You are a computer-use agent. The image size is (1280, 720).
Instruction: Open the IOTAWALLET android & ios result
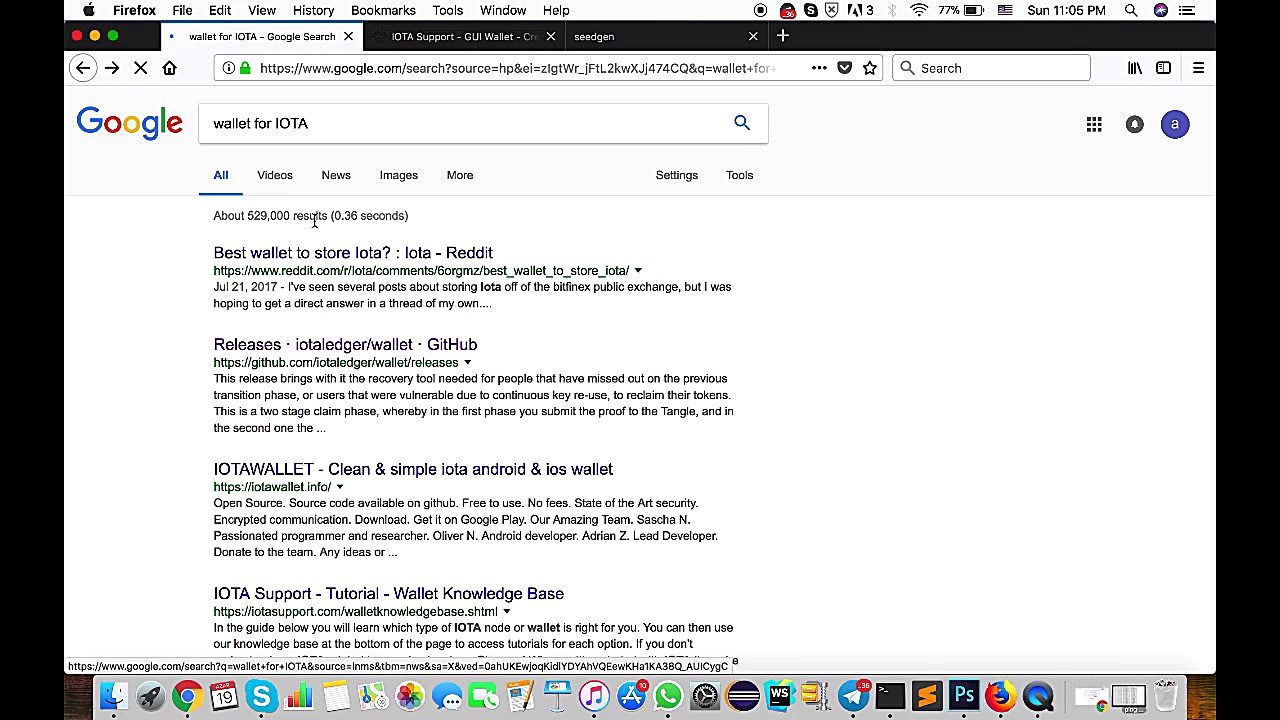point(413,469)
